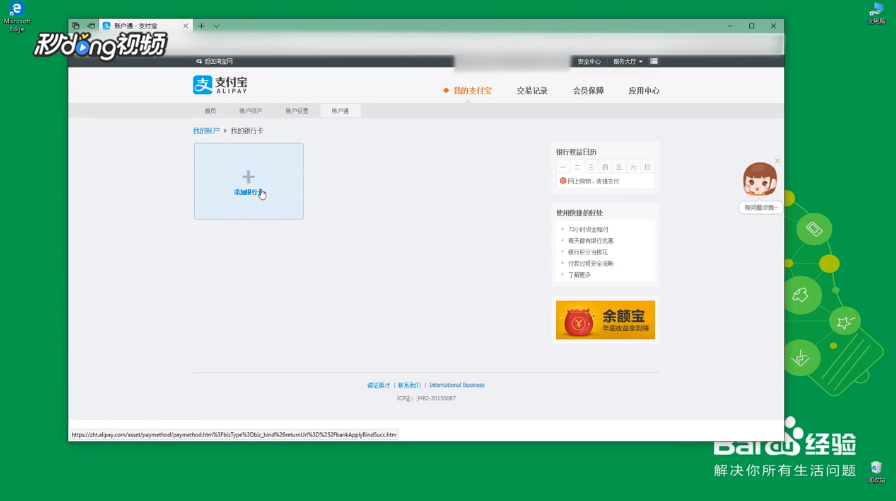Switch to the 账户资产 sub-tab
896x501 pixels.
pyautogui.click(x=250, y=111)
